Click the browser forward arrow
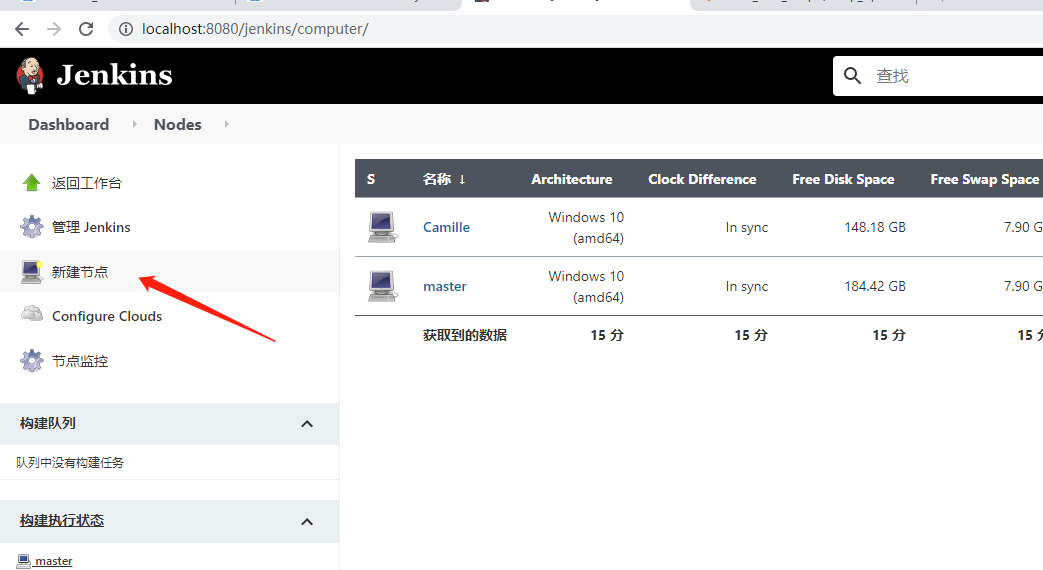Image resolution: width=1043 pixels, height=570 pixels. (54, 29)
